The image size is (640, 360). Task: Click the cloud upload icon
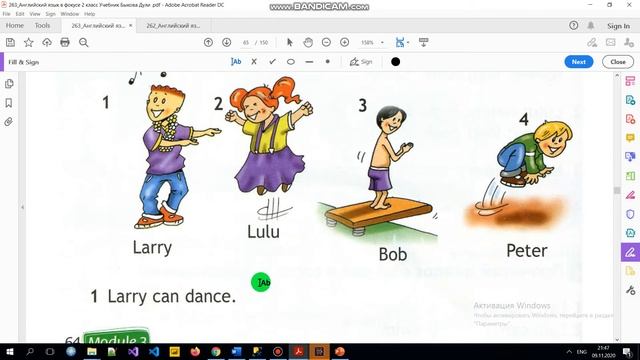pos(47,42)
